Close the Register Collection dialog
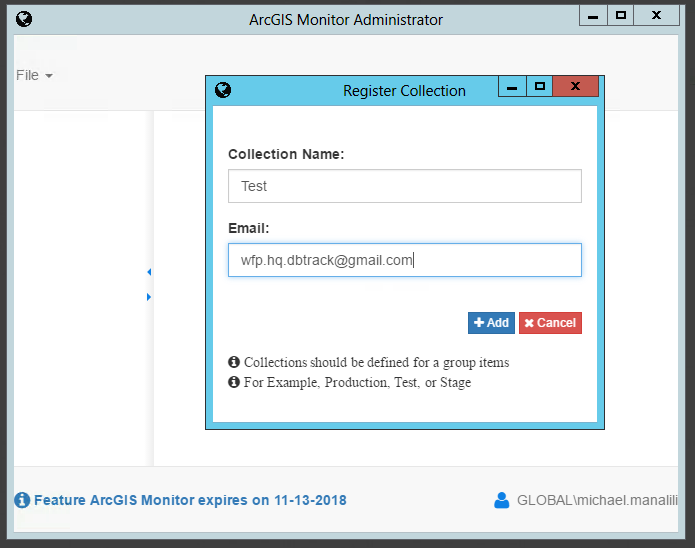The height and width of the screenshot is (548, 695). 575,86
